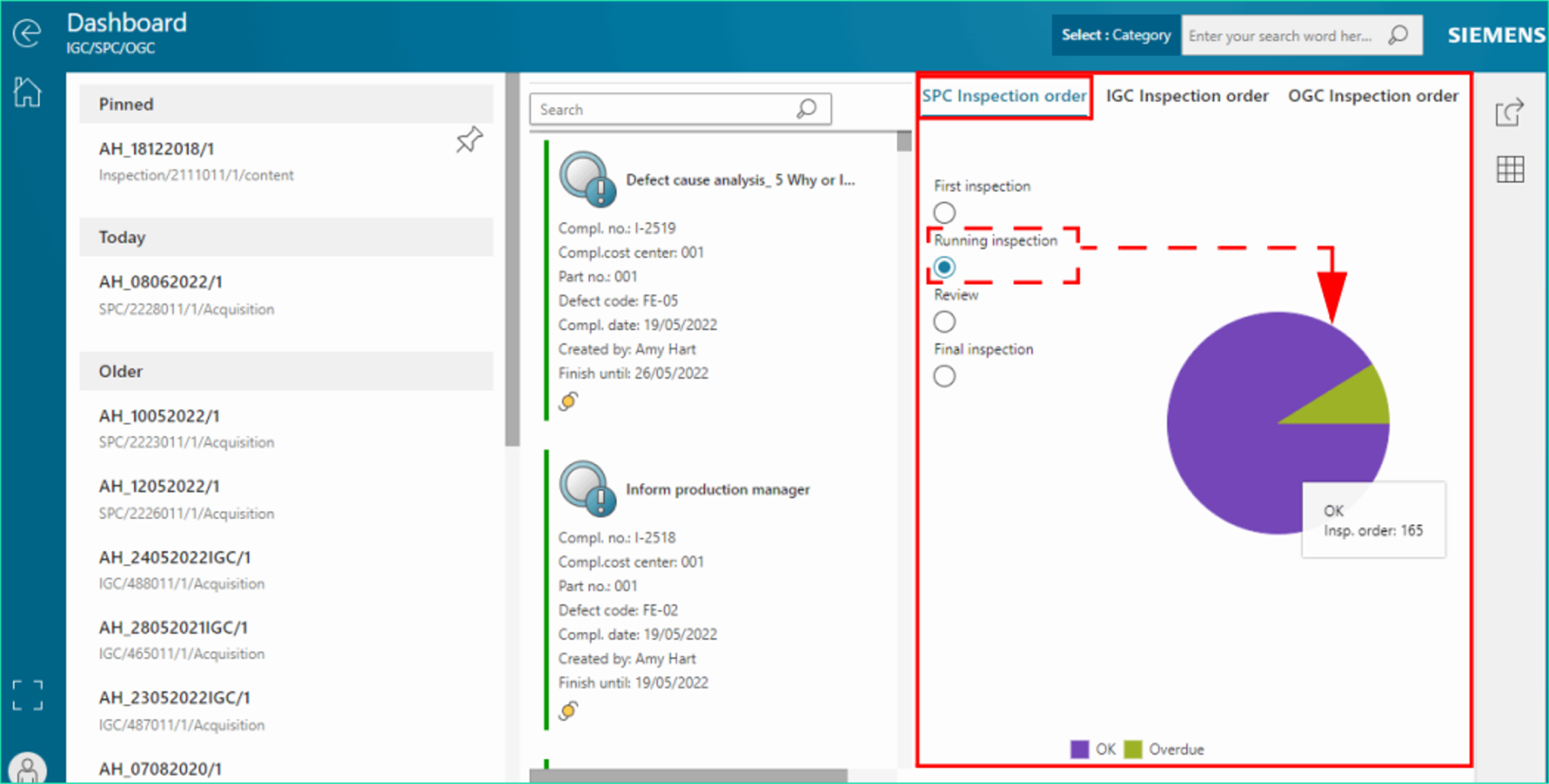The width and height of the screenshot is (1549, 784).
Task: Switch to the IGC Inspection order tab
Action: (x=1187, y=96)
